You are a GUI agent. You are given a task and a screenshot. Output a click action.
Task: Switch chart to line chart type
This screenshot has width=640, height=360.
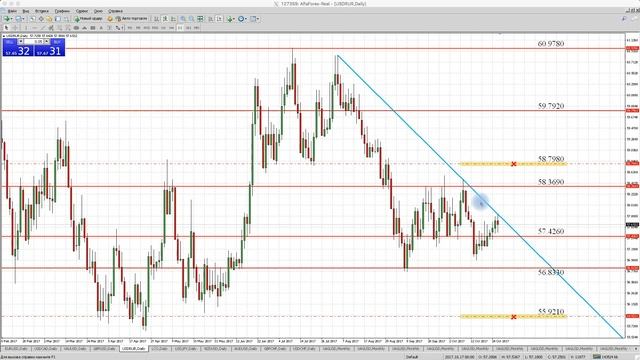point(173,19)
